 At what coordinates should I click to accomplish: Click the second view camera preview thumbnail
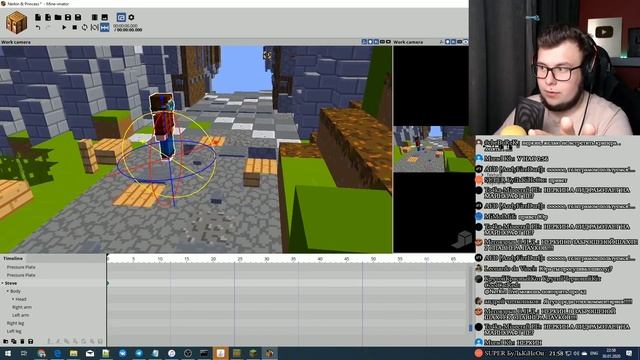[x=431, y=149]
